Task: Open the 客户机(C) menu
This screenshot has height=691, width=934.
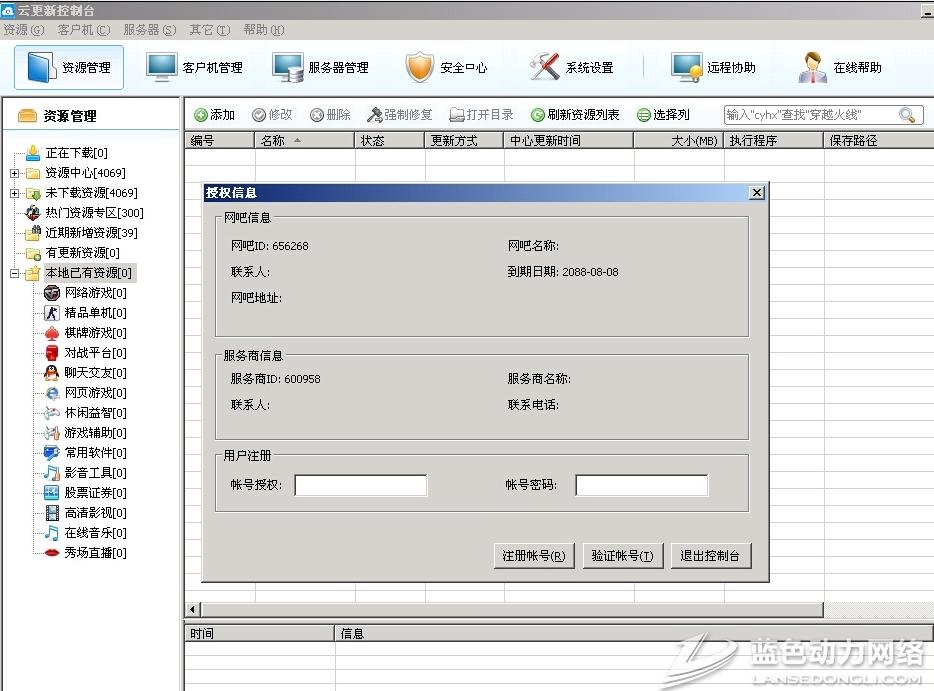Action: [x=84, y=30]
